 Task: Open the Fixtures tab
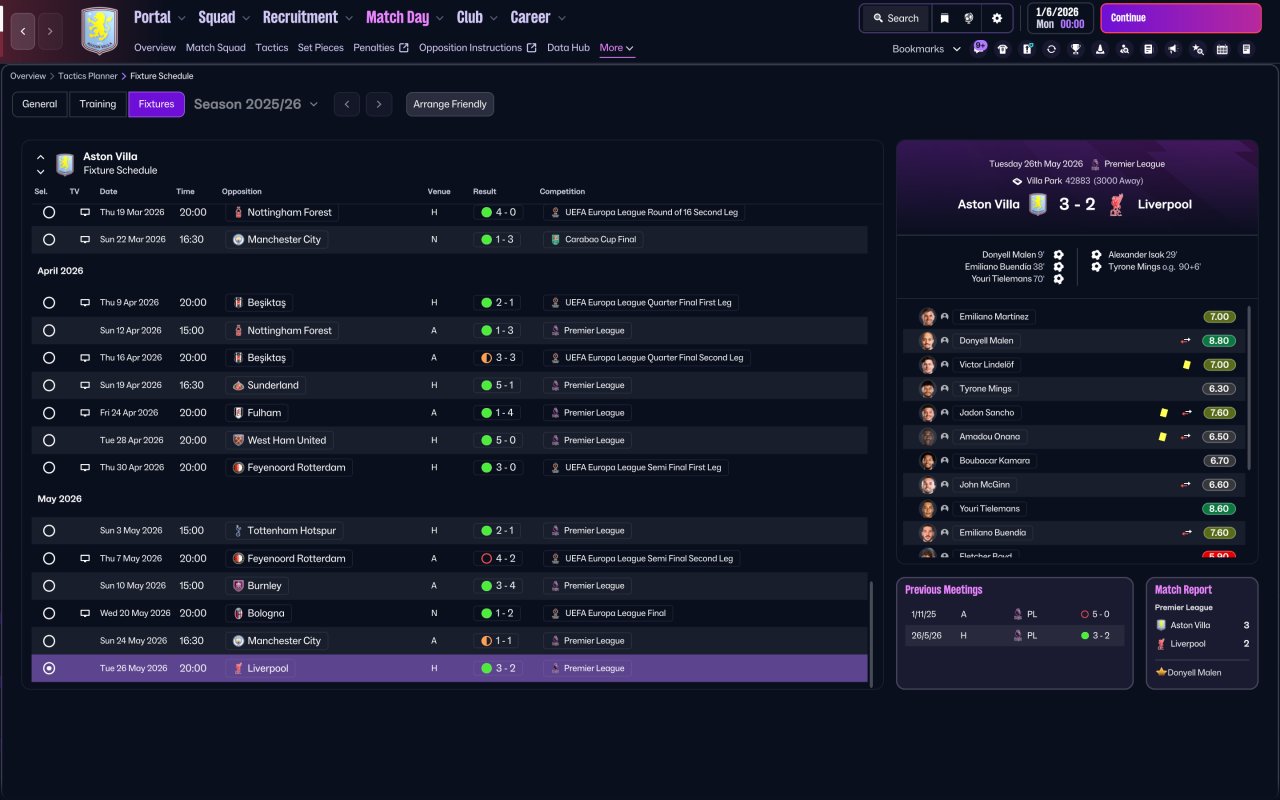pos(156,104)
